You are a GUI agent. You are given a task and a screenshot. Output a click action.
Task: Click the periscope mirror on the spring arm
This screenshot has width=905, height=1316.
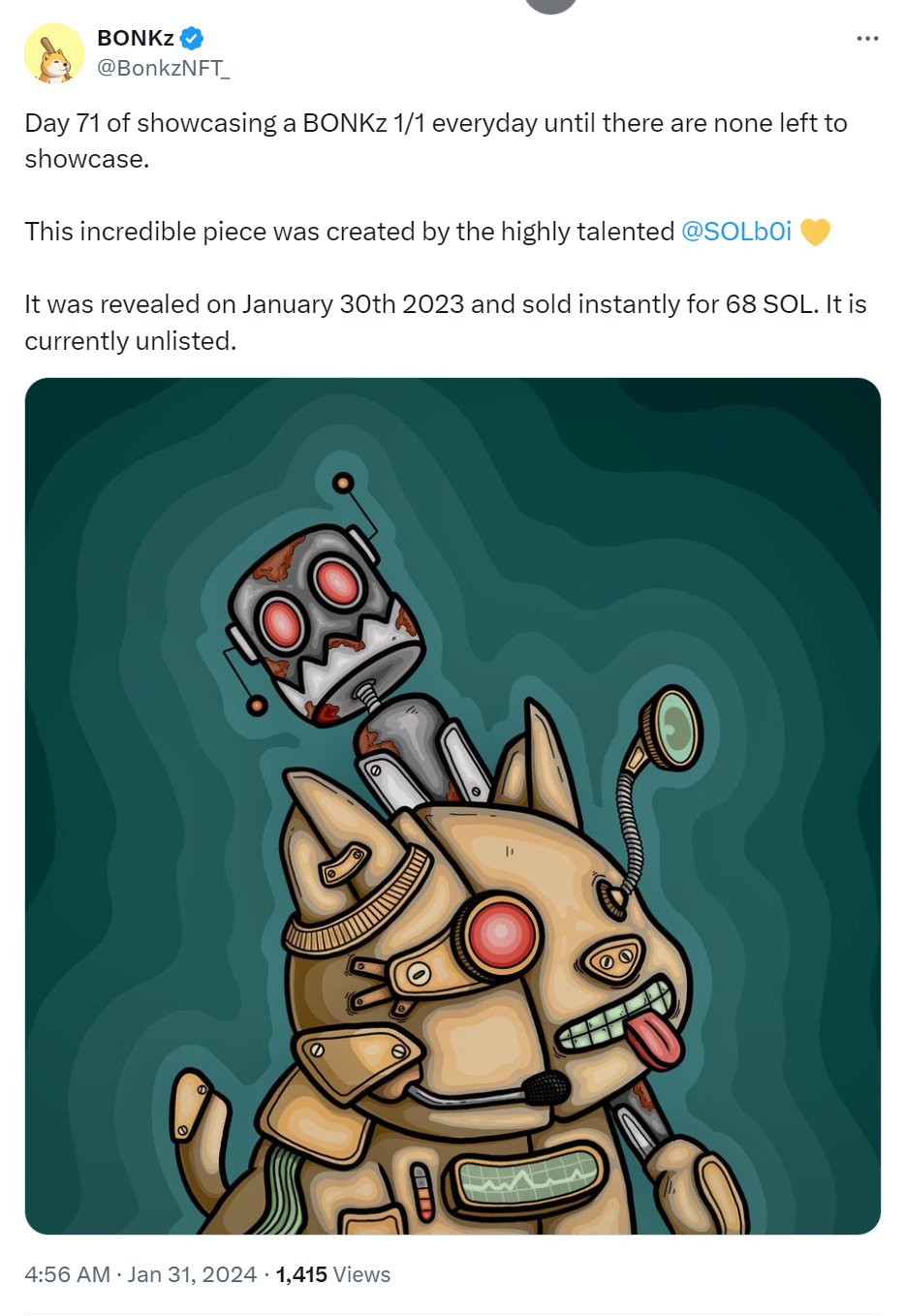[x=678, y=729]
